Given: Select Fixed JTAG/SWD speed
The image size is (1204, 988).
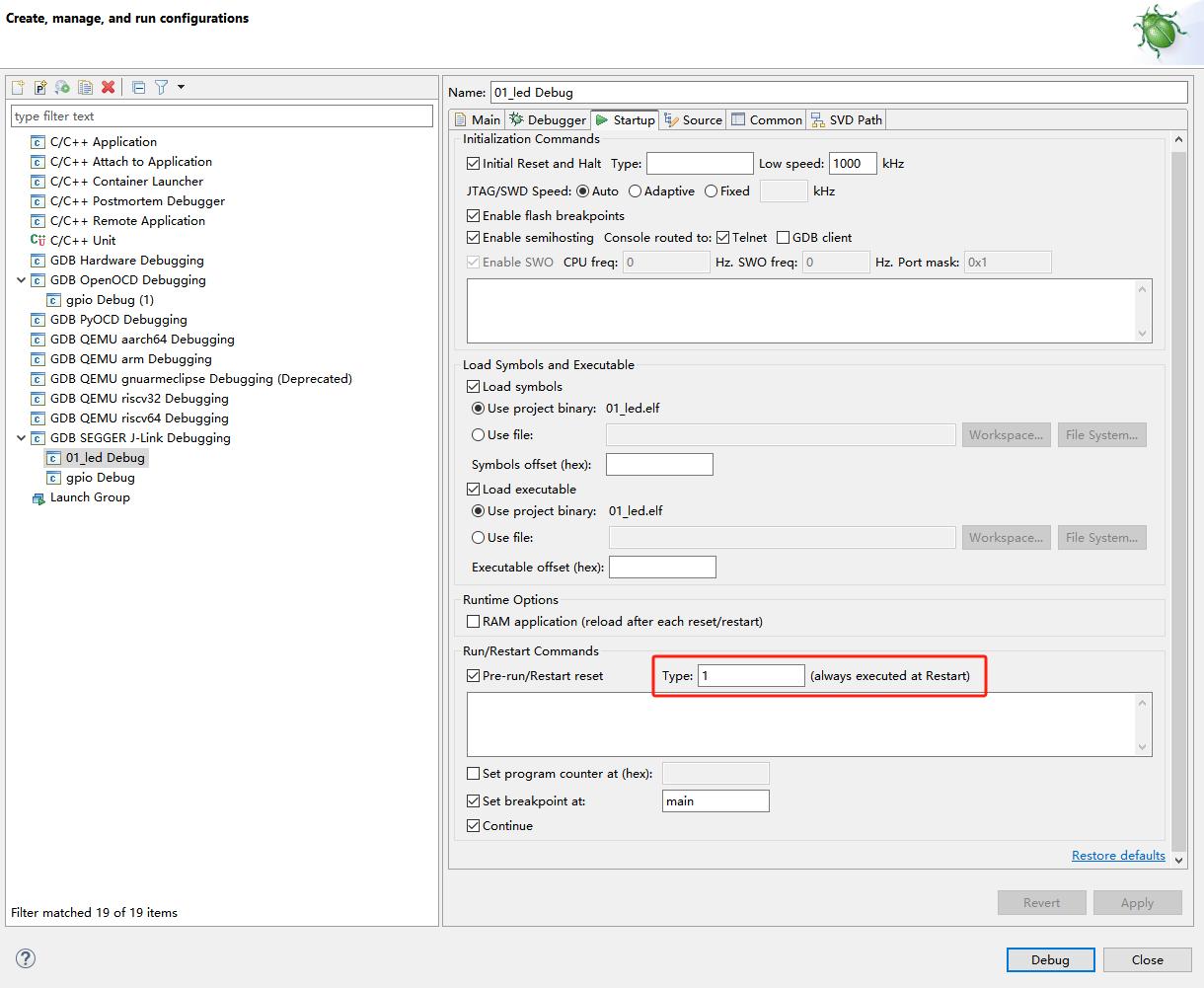Looking at the screenshot, I should point(711,191).
